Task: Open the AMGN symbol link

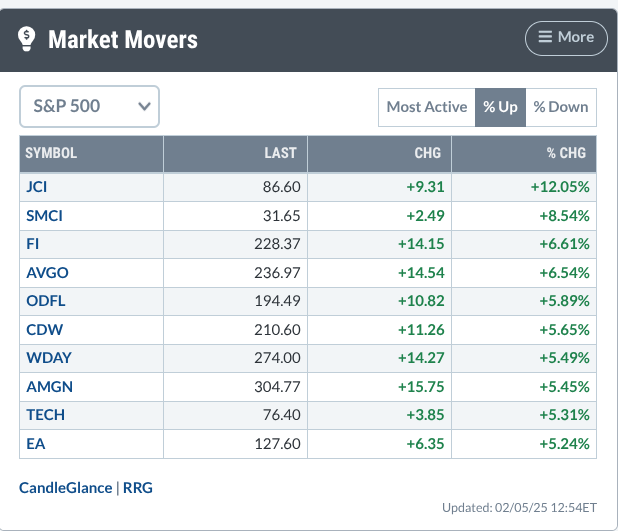Action: coord(50,387)
